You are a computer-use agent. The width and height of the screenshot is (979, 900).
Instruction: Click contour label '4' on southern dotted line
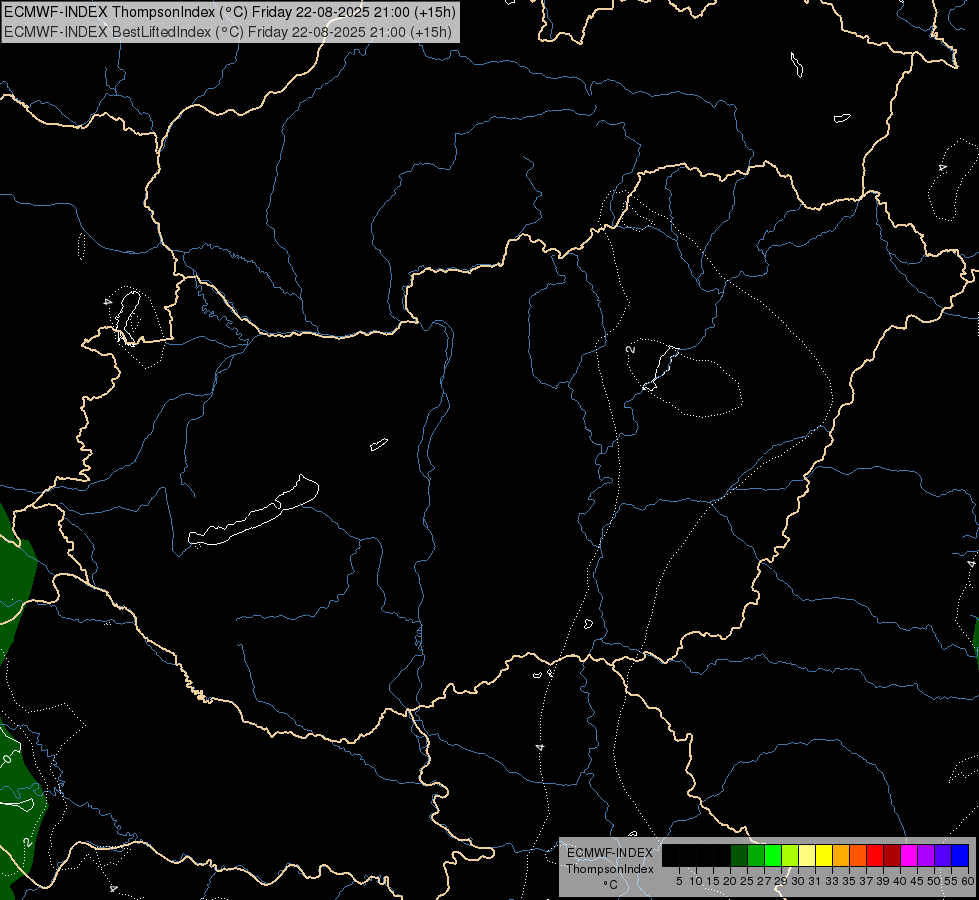[x=540, y=747]
